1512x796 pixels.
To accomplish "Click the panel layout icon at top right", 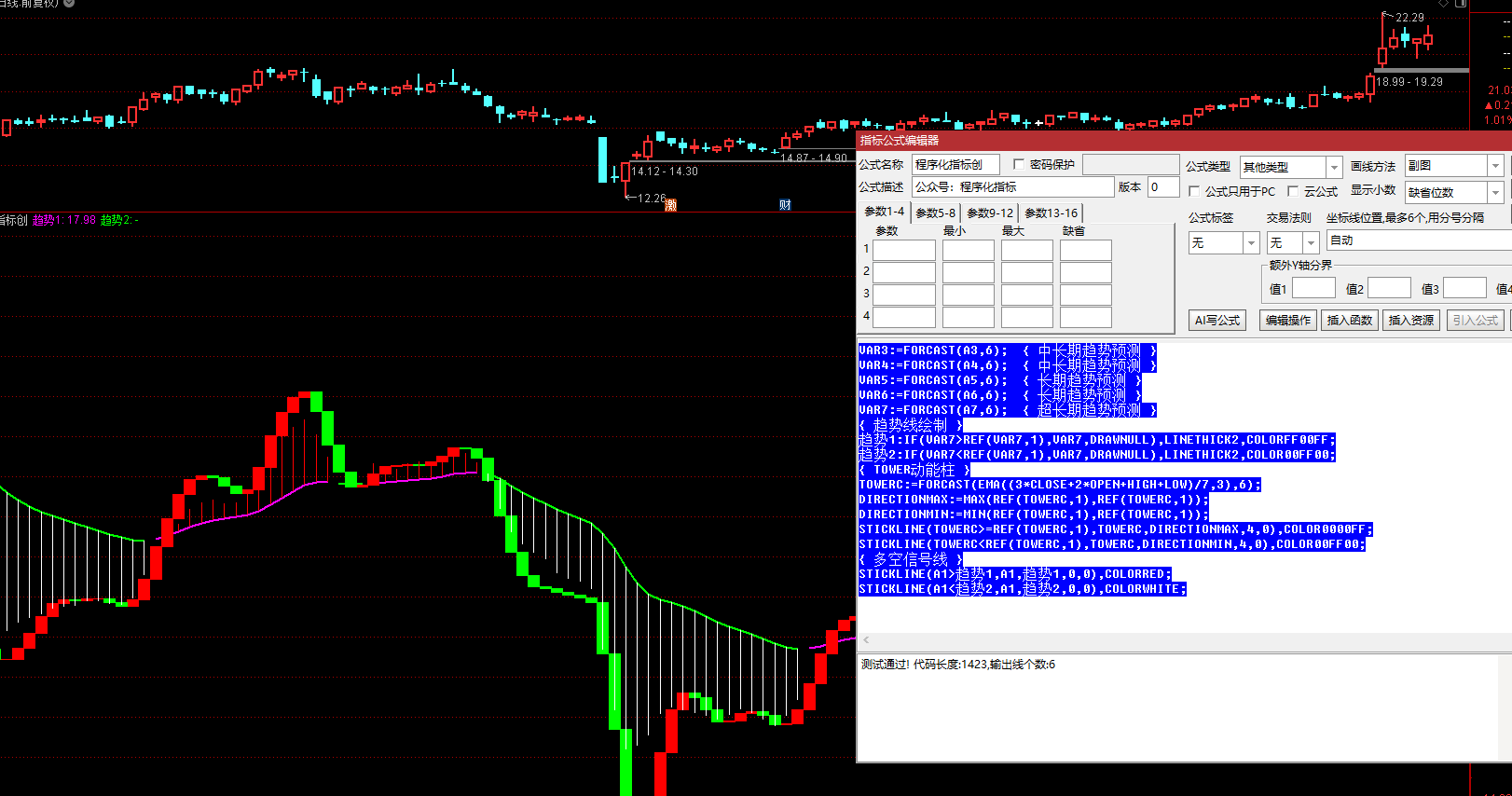I will point(1461,4).
